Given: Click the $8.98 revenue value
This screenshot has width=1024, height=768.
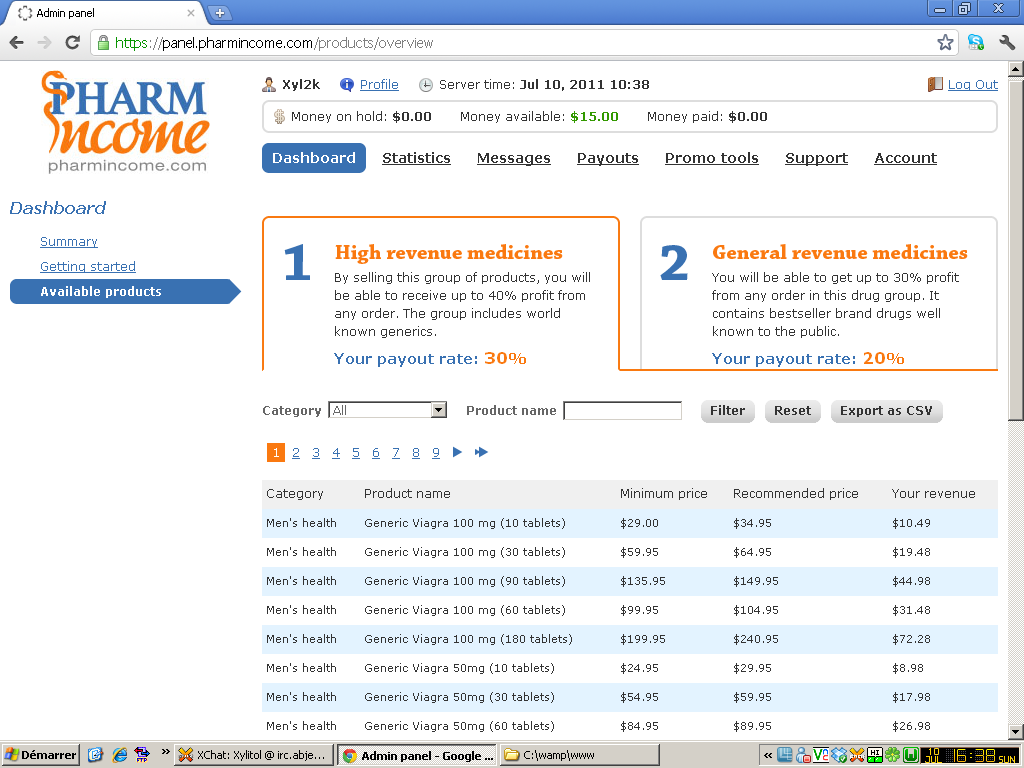Looking at the screenshot, I should tap(908, 668).
